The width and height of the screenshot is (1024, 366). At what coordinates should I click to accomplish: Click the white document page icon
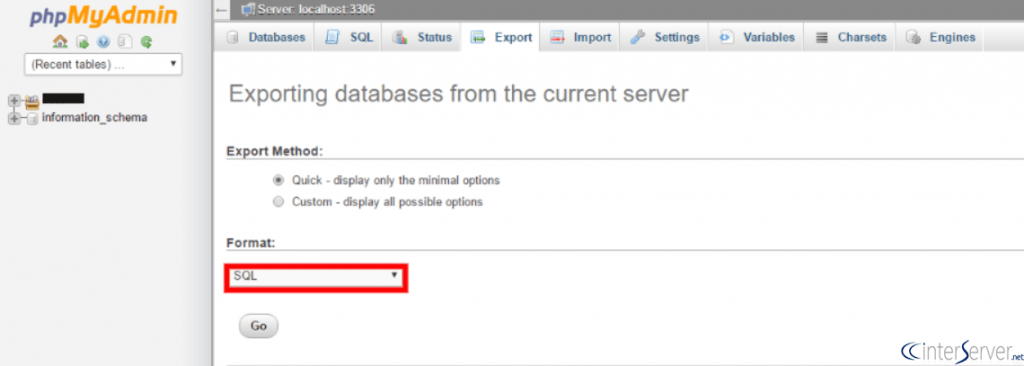125,42
